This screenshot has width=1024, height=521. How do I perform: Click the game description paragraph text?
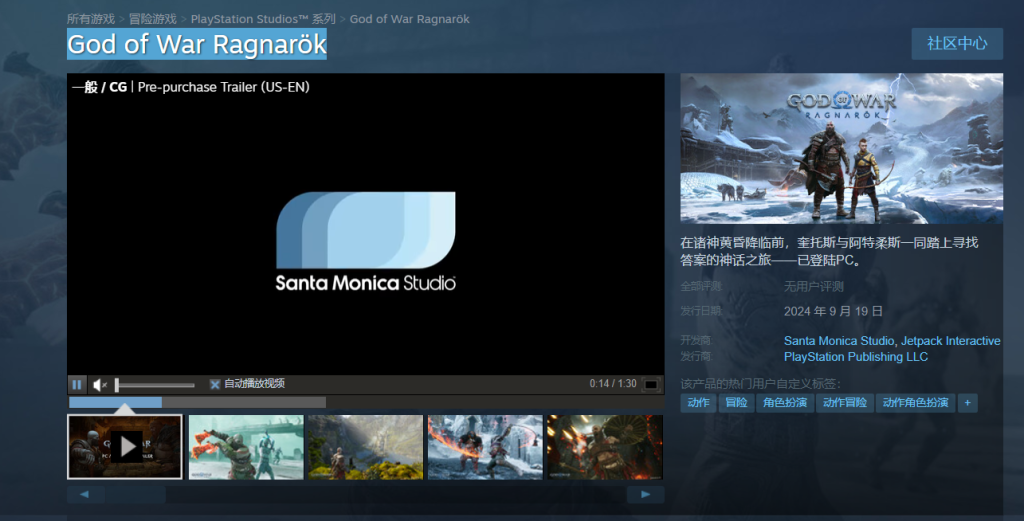tap(829, 251)
